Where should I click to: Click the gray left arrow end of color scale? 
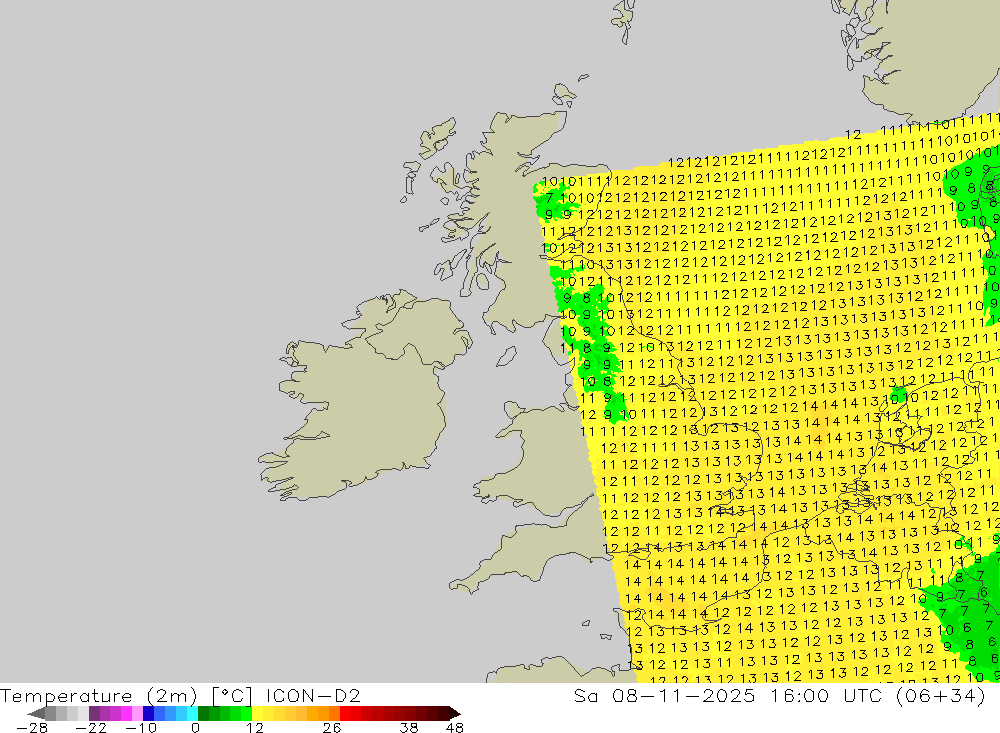pos(36,713)
